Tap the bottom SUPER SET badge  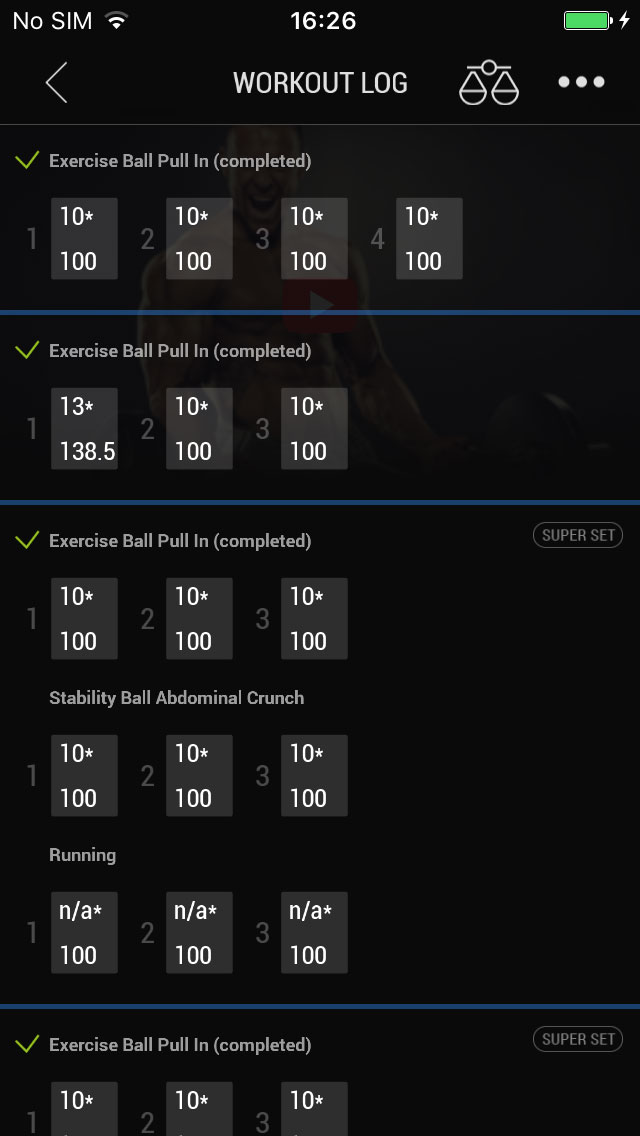pyautogui.click(x=577, y=1039)
